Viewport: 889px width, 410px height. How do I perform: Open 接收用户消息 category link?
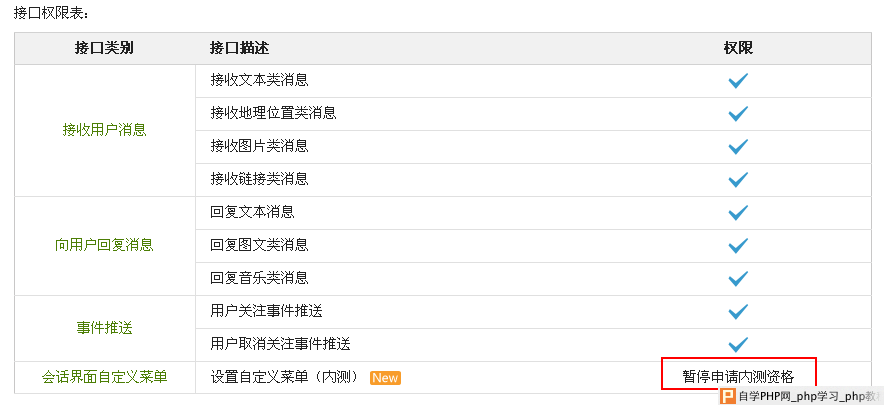tap(104, 130)
